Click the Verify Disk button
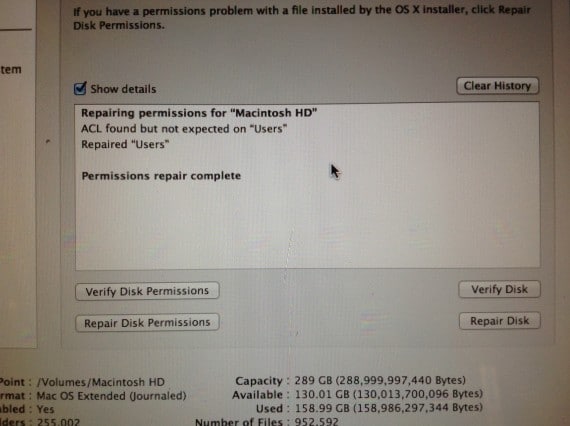This screenshot has width=570, height=426. point(499,289)
